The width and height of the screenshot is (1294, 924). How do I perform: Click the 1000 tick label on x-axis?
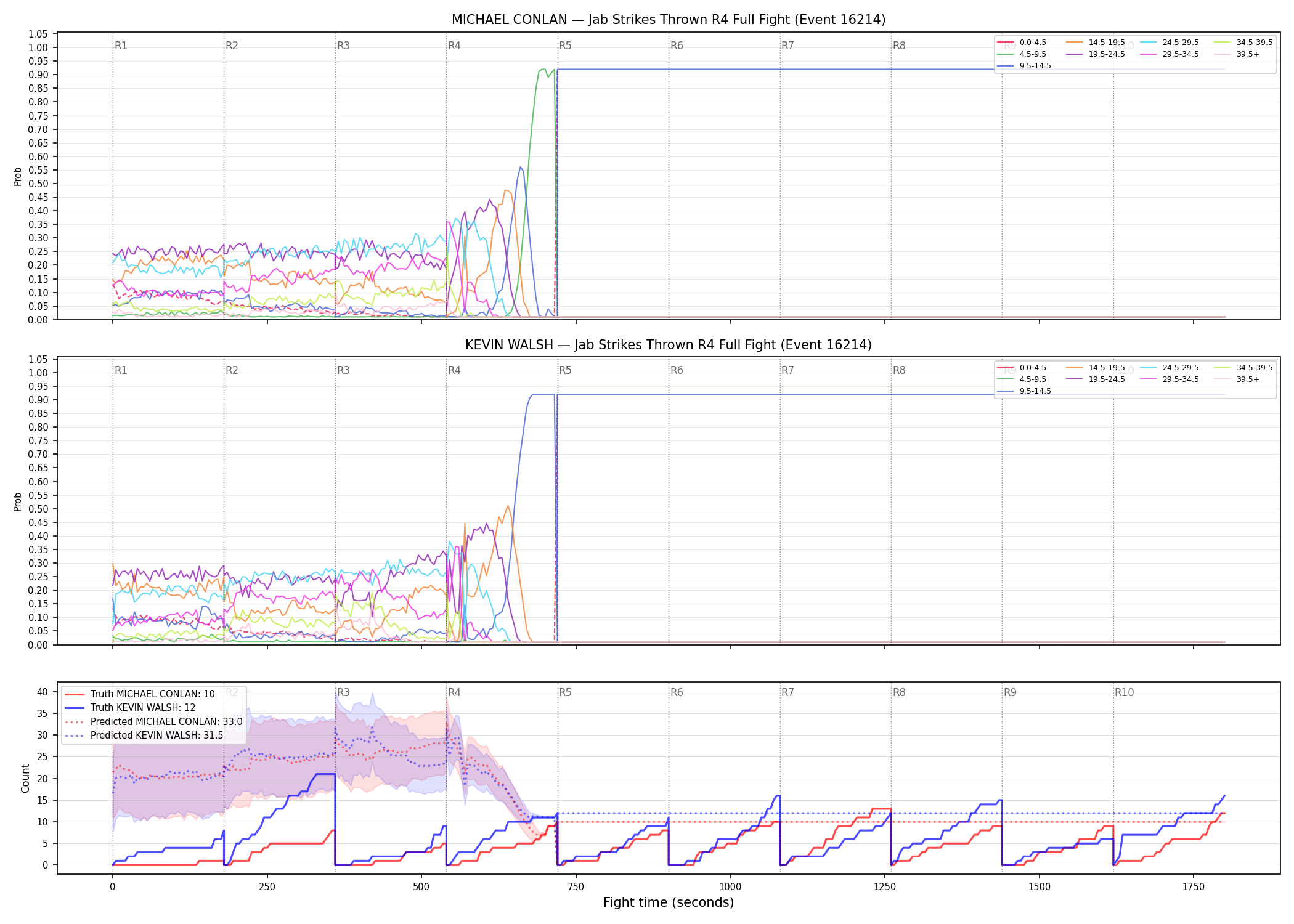click(730, 887)
